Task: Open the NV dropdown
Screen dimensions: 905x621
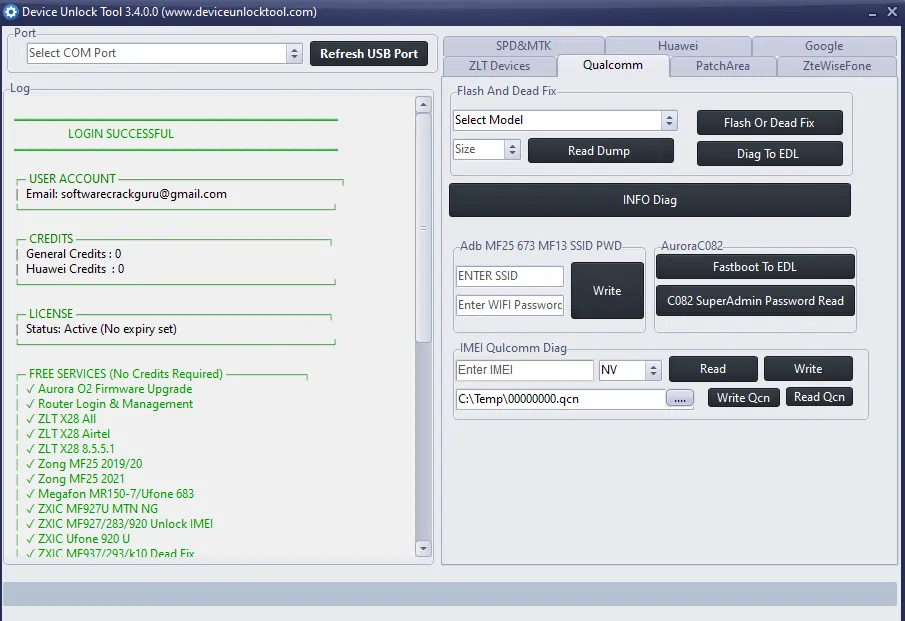Action: [655, 368]
